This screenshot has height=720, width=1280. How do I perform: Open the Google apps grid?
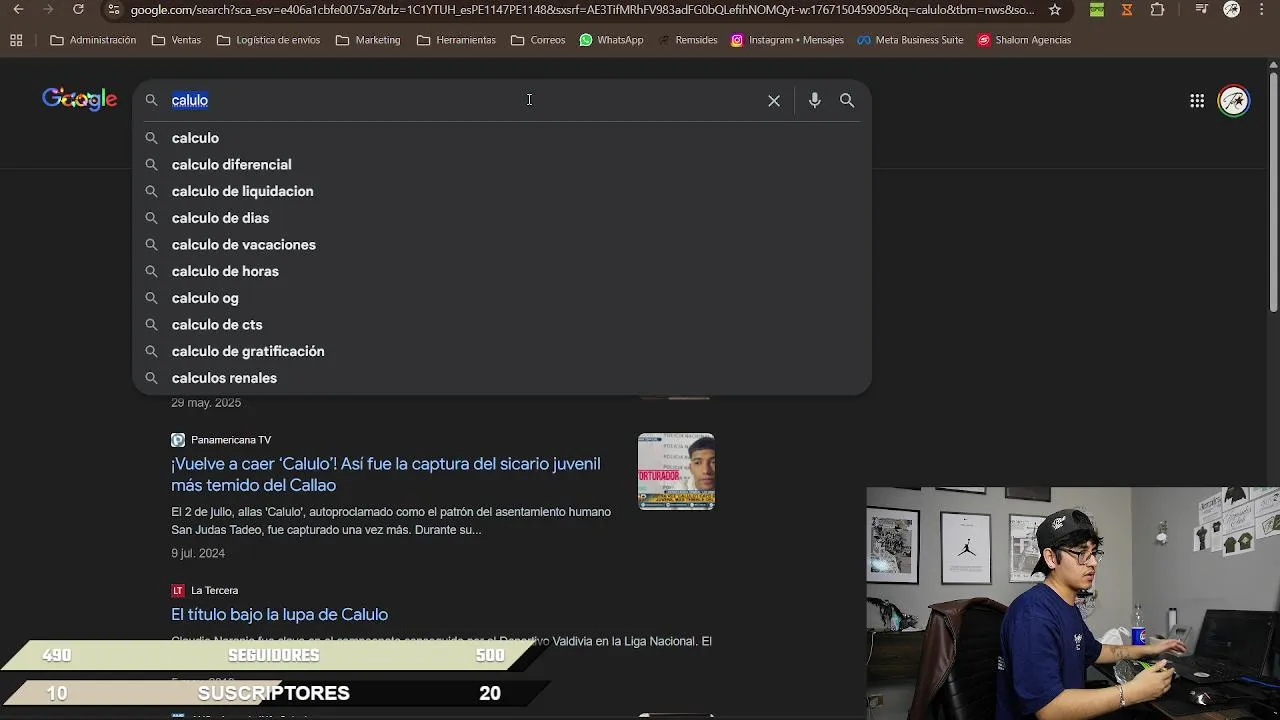point(1197,100)
